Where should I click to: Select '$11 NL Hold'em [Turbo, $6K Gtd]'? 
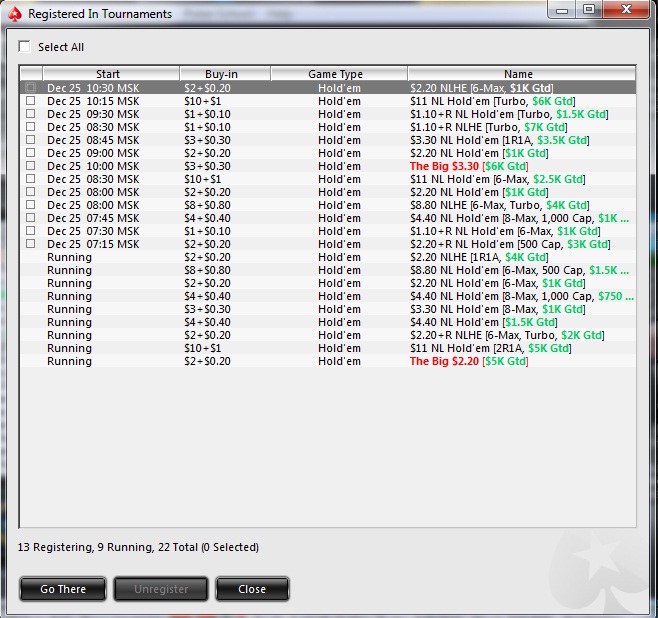click(493, 101)
